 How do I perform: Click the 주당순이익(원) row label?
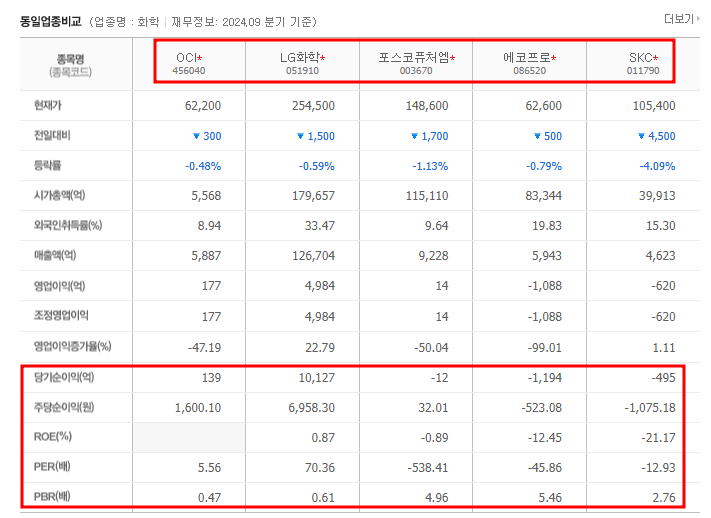[x=64, y=407]
